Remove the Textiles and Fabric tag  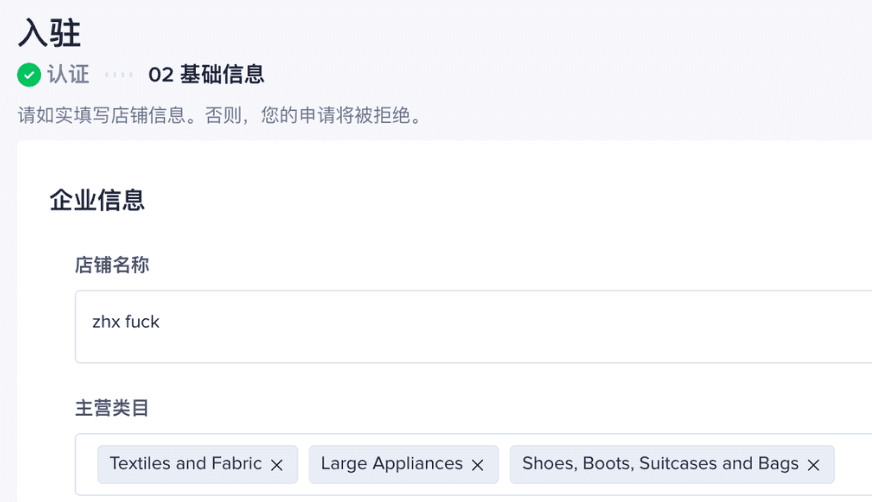276,465
